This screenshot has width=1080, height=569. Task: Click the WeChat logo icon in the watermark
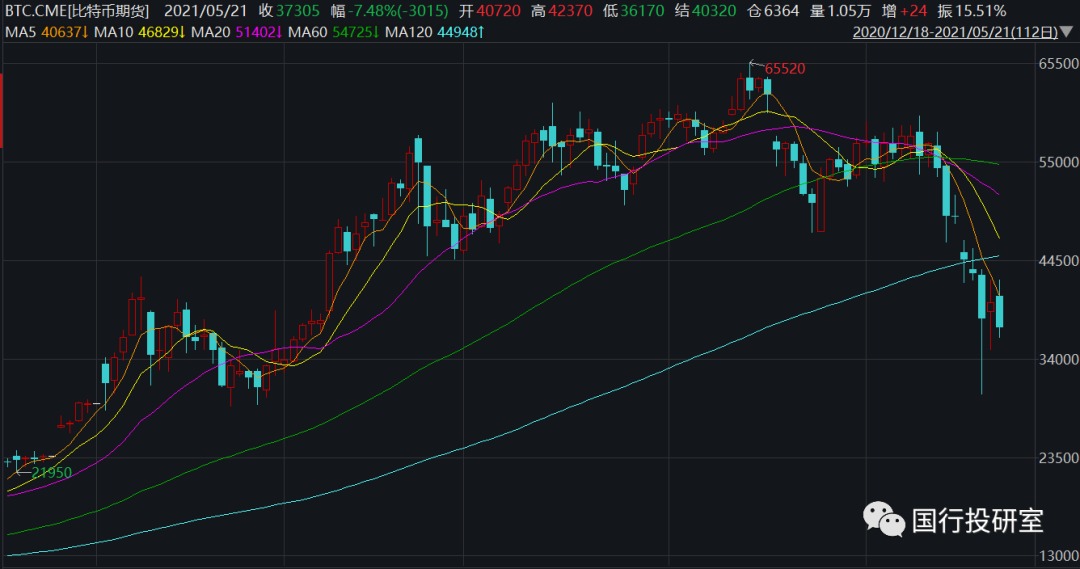tap(885, 519)
